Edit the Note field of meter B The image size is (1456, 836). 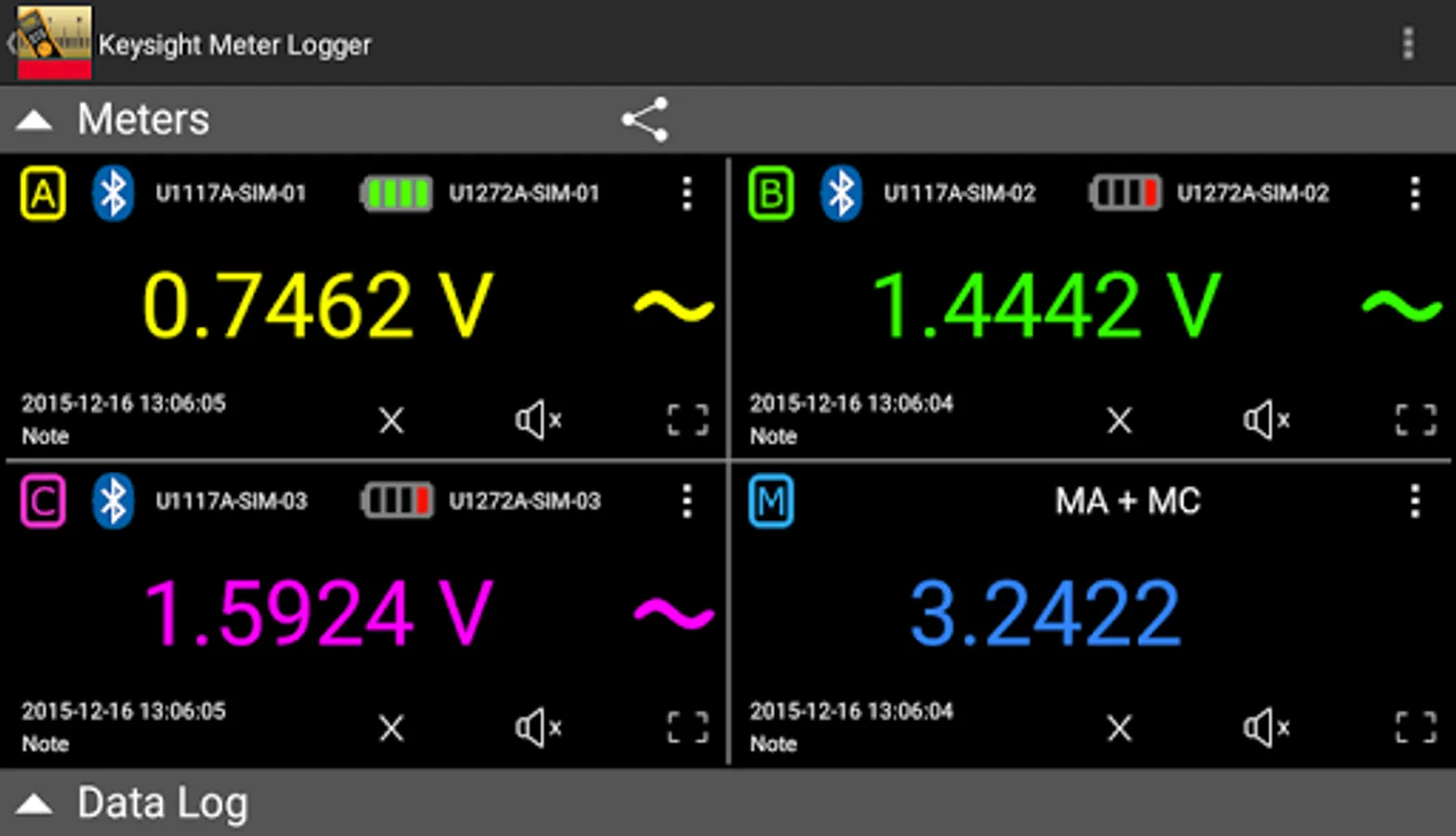pos(774,436)
